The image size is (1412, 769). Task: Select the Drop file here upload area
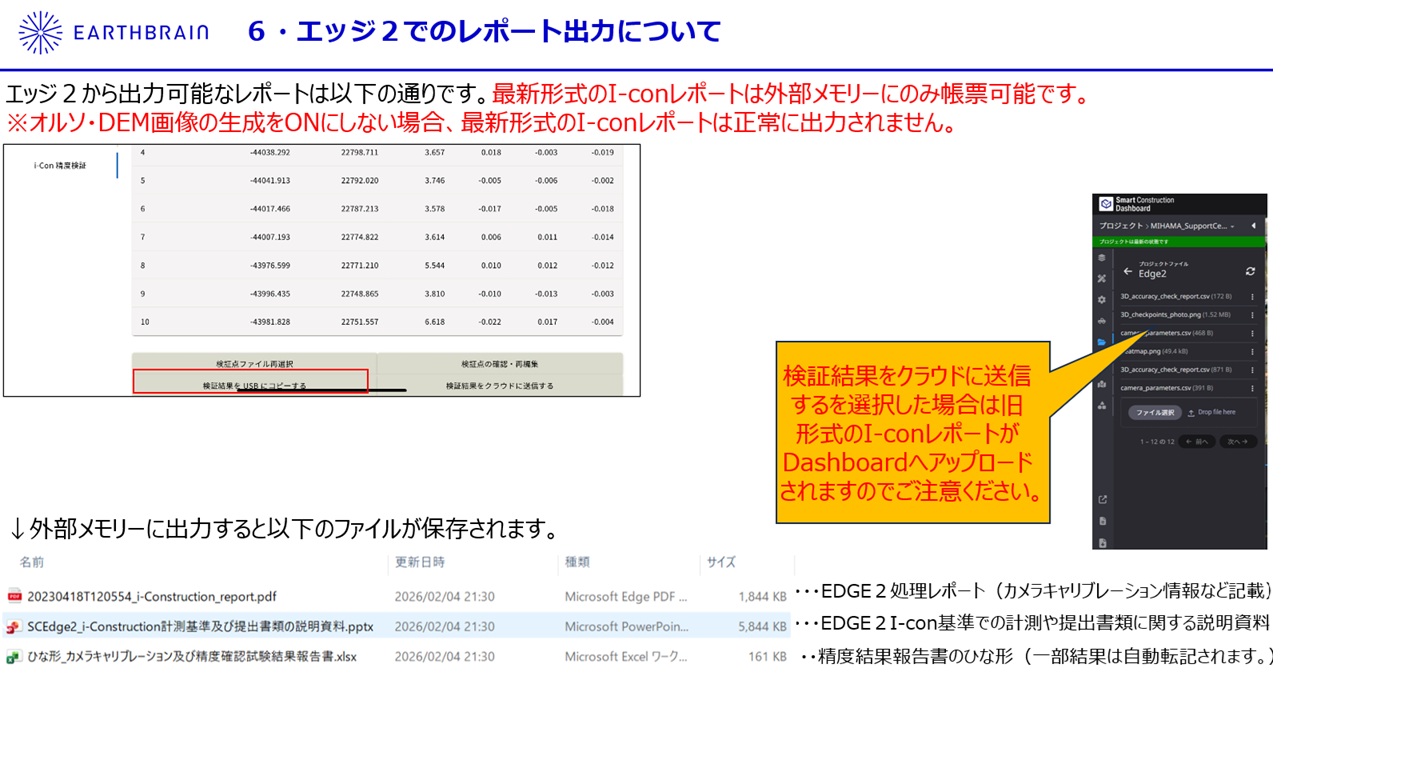1211,412
